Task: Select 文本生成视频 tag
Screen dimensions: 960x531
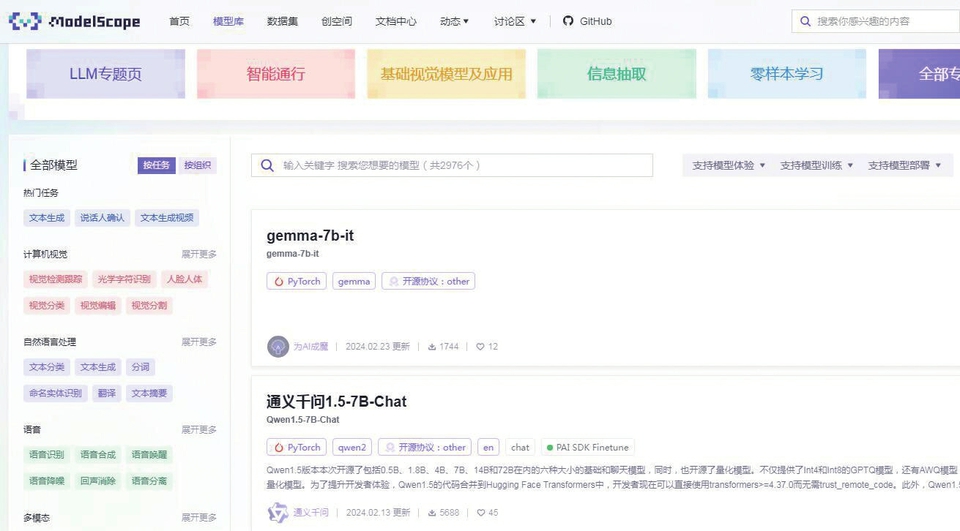Action: [x=167, y=217]
